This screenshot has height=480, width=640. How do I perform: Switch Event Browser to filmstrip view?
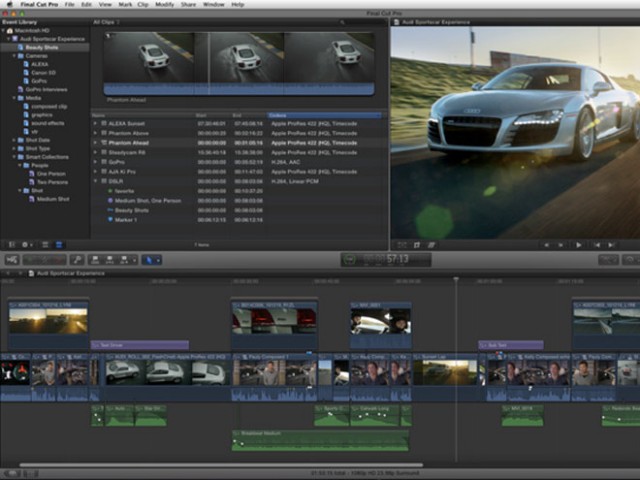click(x=45, y=245)
